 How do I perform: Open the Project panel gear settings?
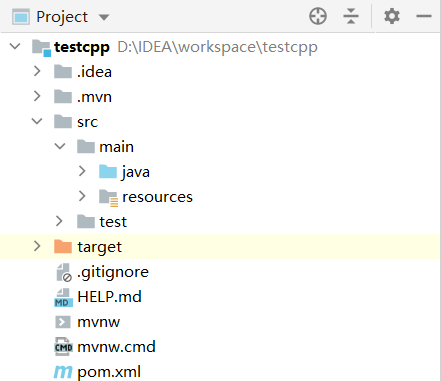pos(392,16)
